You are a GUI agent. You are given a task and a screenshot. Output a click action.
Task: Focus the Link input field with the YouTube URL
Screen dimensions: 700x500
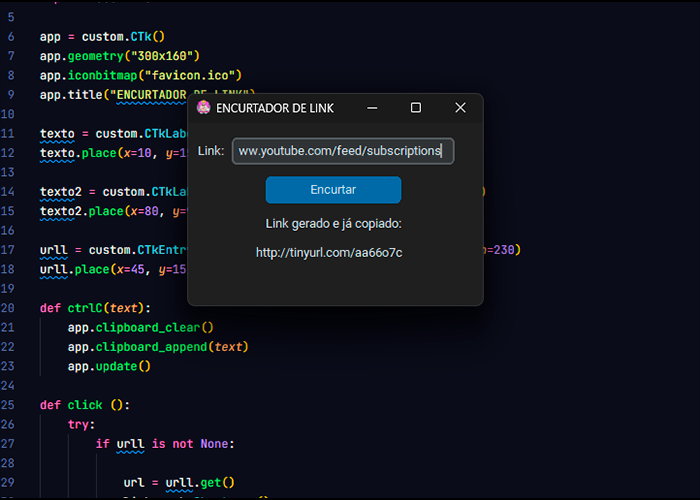point(343,151)
